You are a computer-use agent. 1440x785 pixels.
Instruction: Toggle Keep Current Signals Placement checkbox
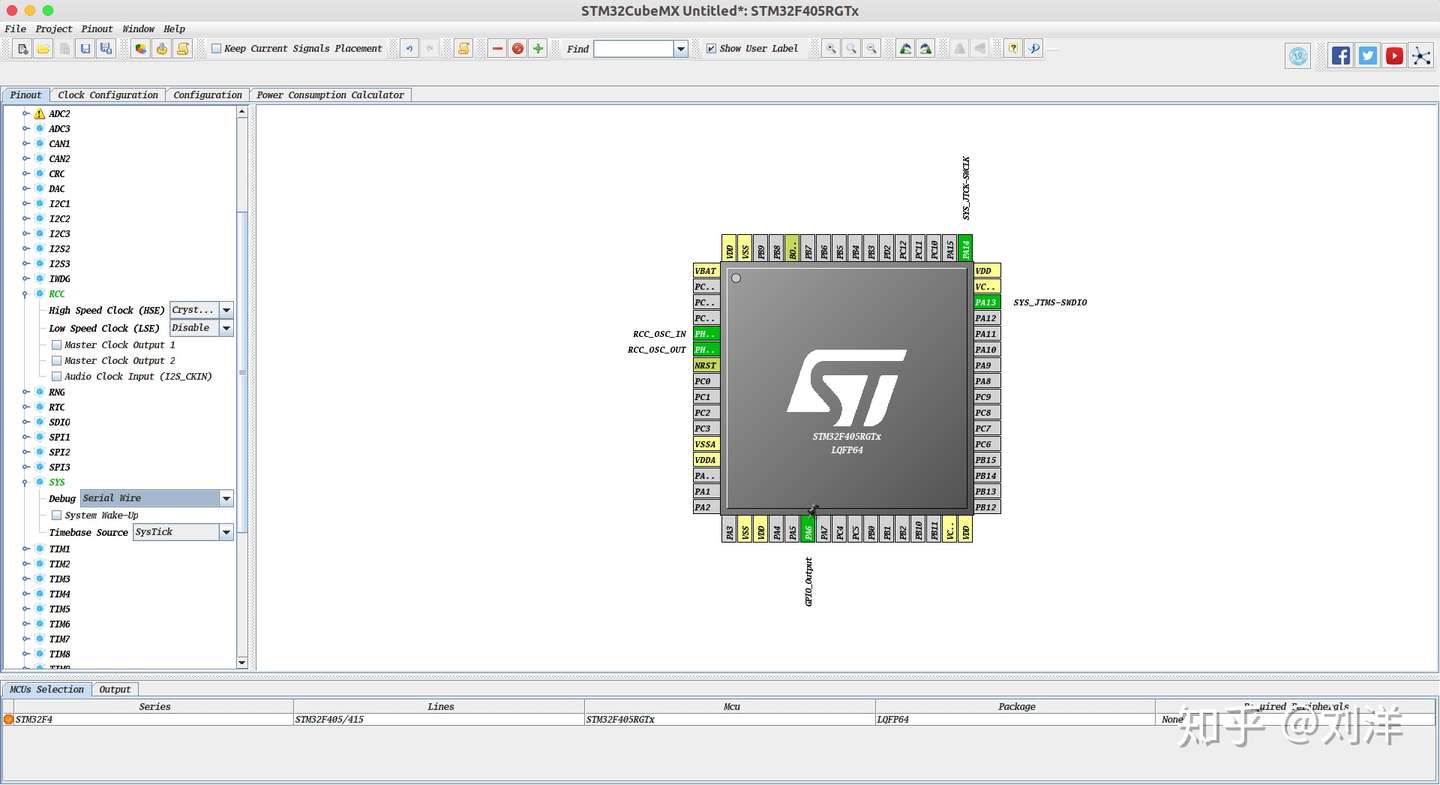pyautogui.click(x=216, y=48)
